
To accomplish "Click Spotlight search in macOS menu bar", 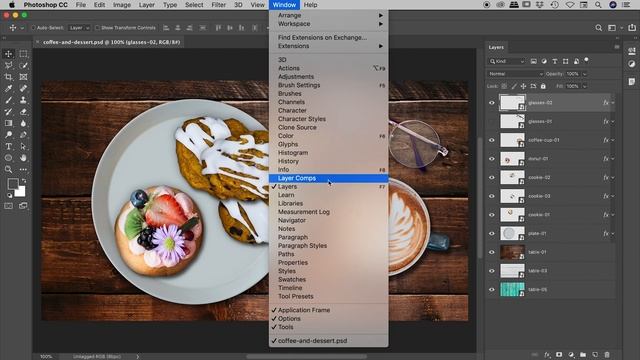I will [x=598, y=5].
